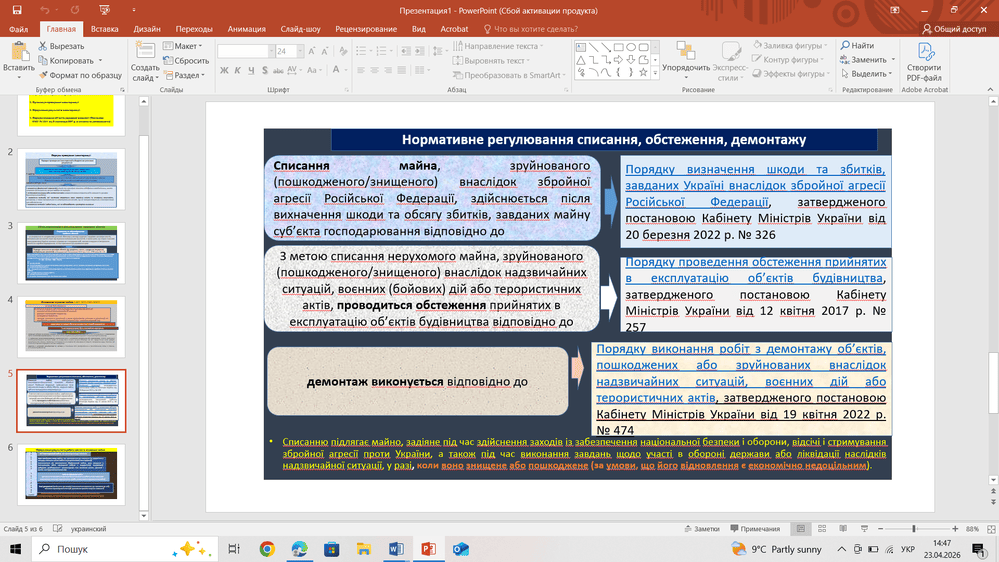The image size is (999, 562).
Task: Open the Layout (Макет) dropdown
Action: click(185, 46)
